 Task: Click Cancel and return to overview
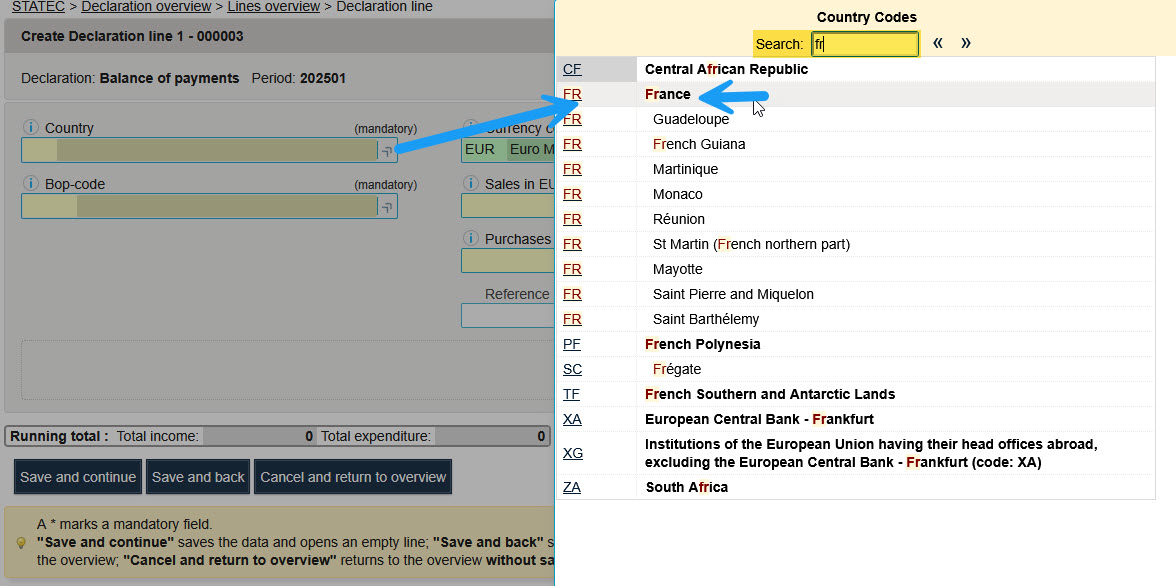(353, 477)
